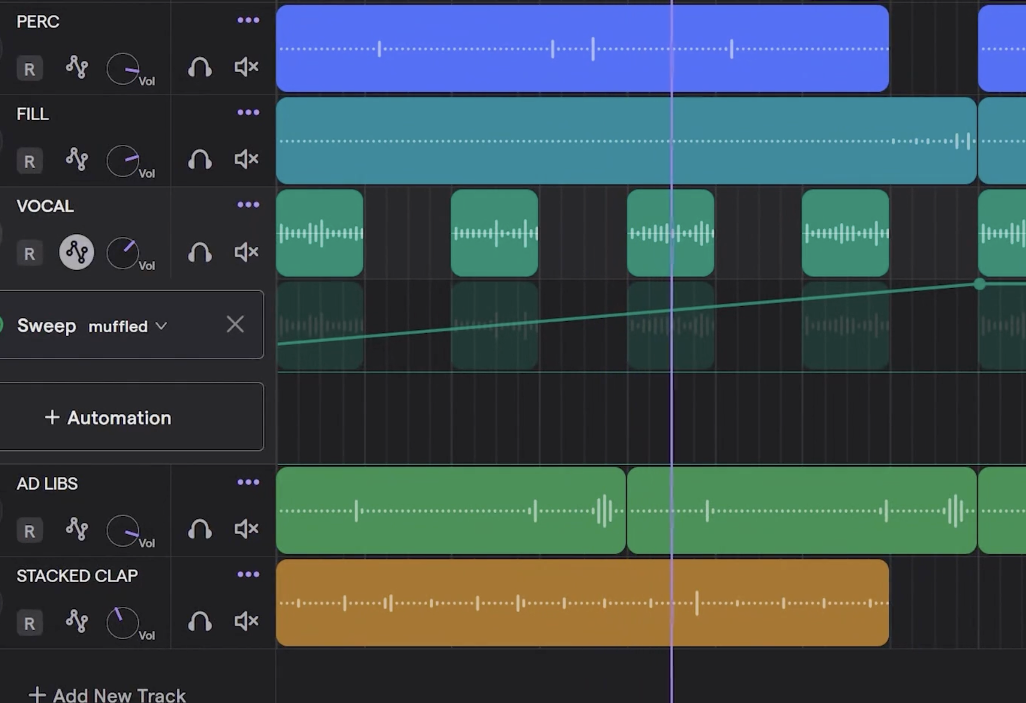
Task: Click the PERC volume knob
Action: coord(123,69)
